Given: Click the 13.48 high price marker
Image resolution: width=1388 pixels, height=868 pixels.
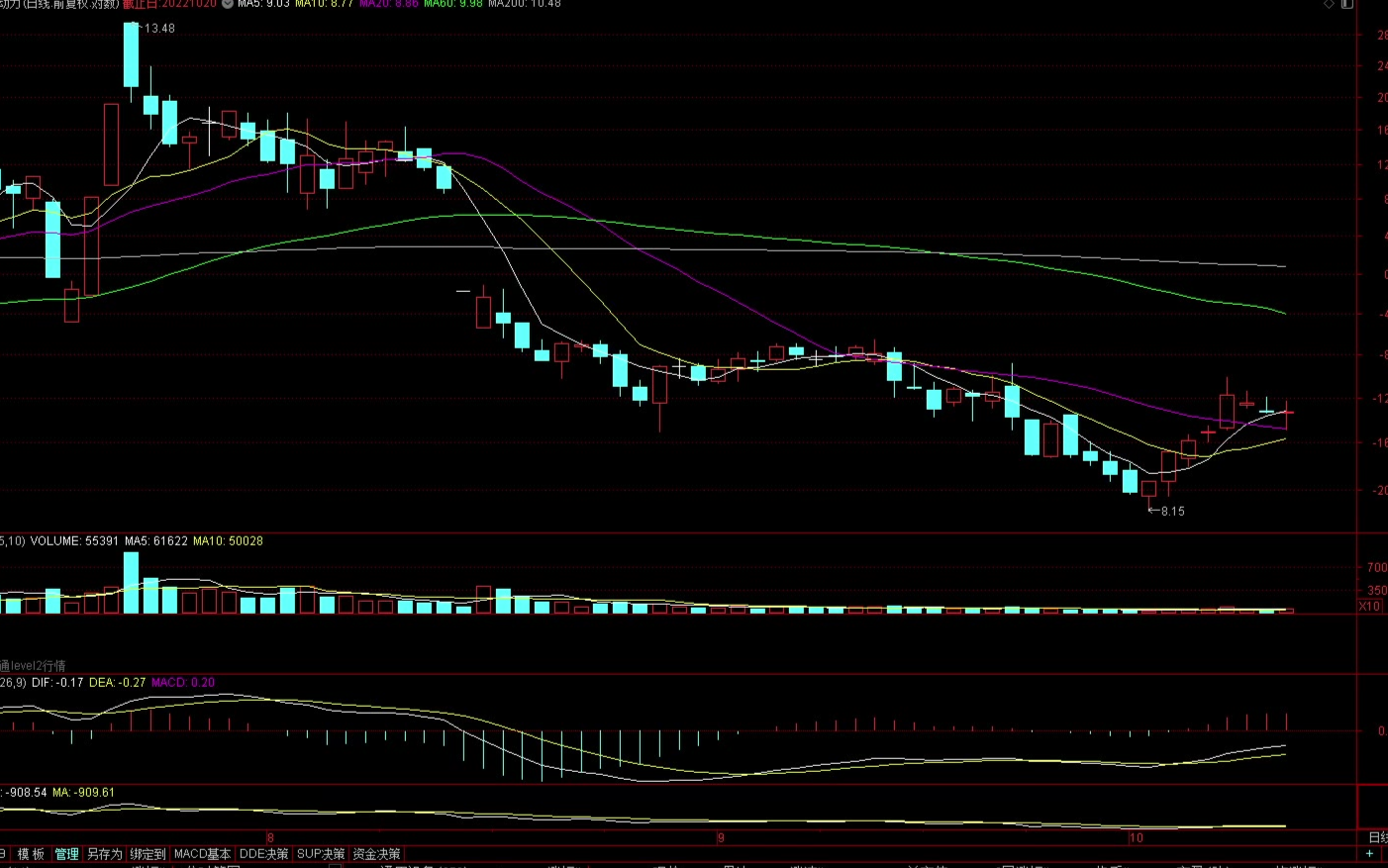Looking at the screenshot, I should pos(158,28).
